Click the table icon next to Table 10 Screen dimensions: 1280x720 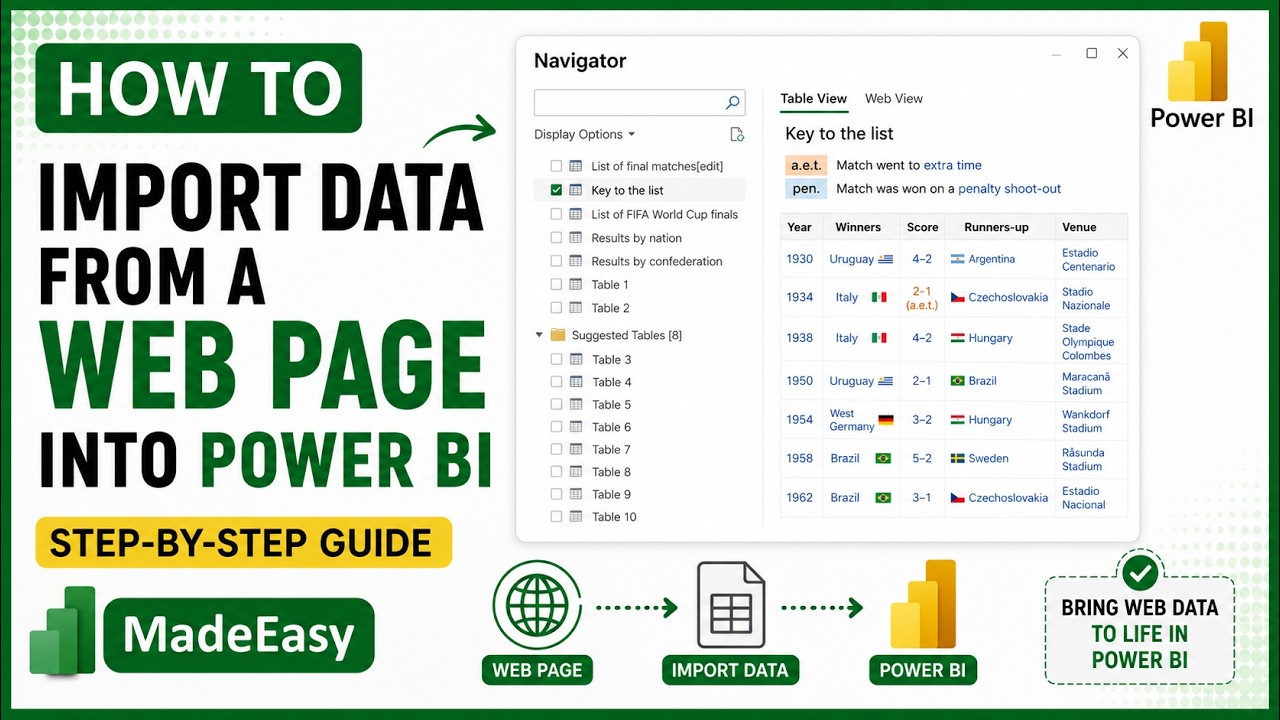pyautogui.click(x=576, y=517)
